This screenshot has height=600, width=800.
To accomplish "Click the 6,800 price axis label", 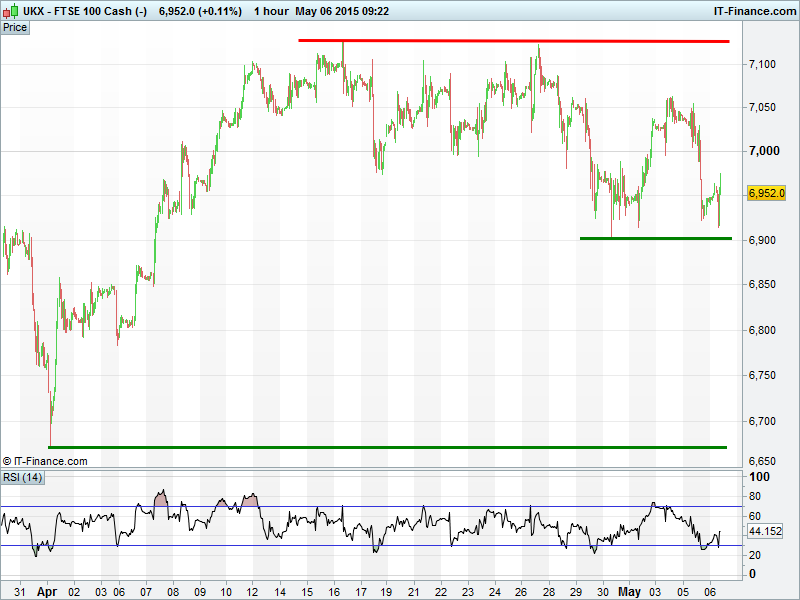I will (762, 330).
